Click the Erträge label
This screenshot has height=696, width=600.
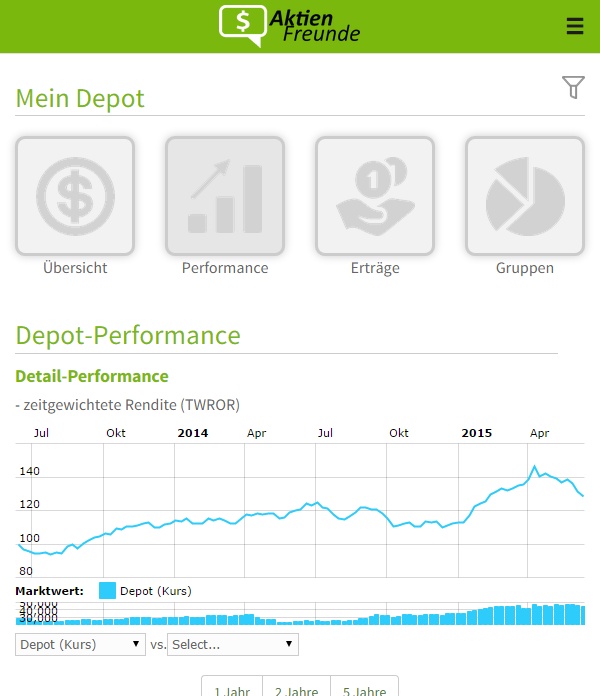pyautogui.click(x=375, y=268)
